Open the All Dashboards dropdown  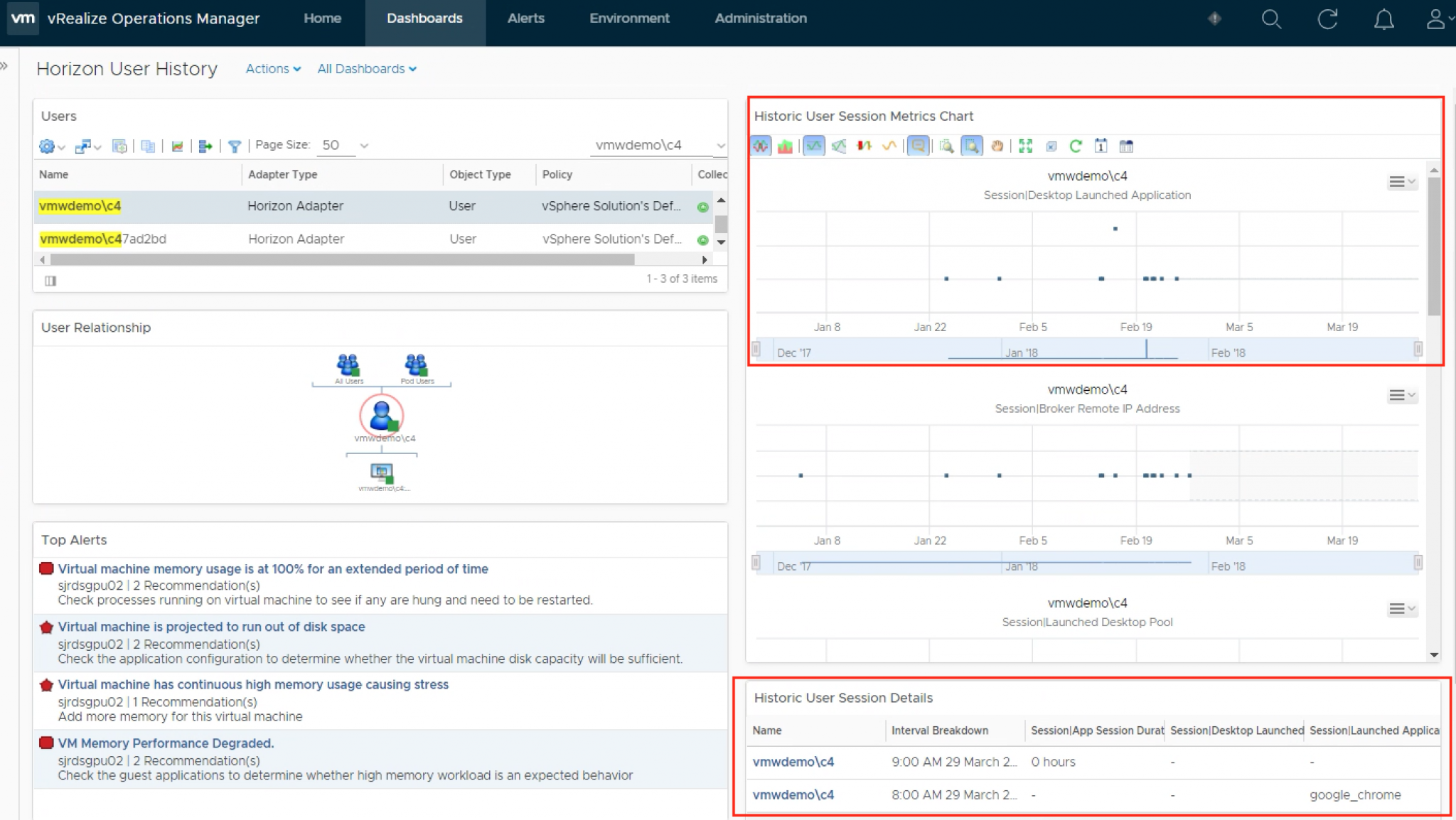(x=366, y=69)
